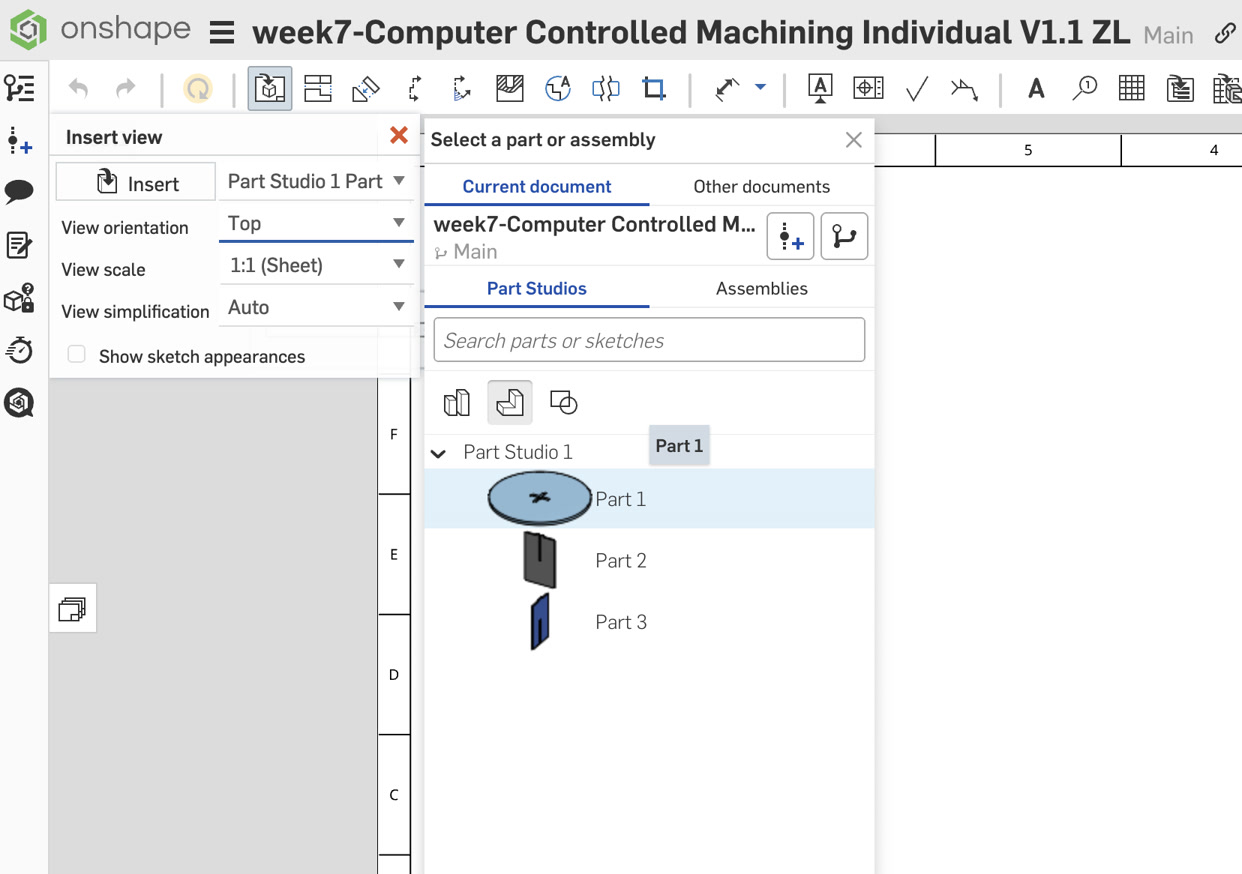Click the box with question mark sidebar icon
This screenshot has width=1242, height=874.
click(x=19, y=298)
